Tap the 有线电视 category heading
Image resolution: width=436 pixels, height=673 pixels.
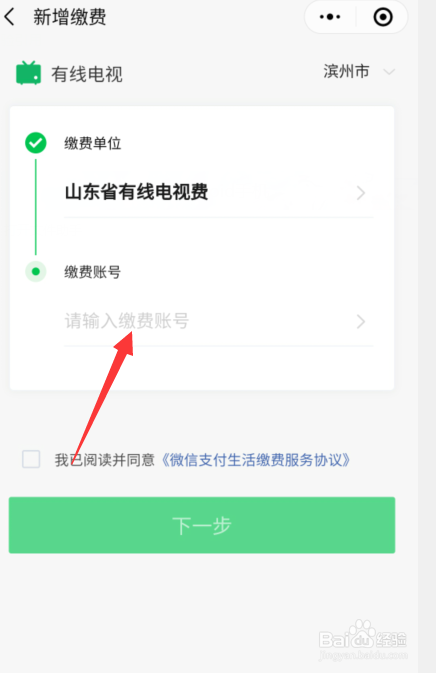click(87, 74)
